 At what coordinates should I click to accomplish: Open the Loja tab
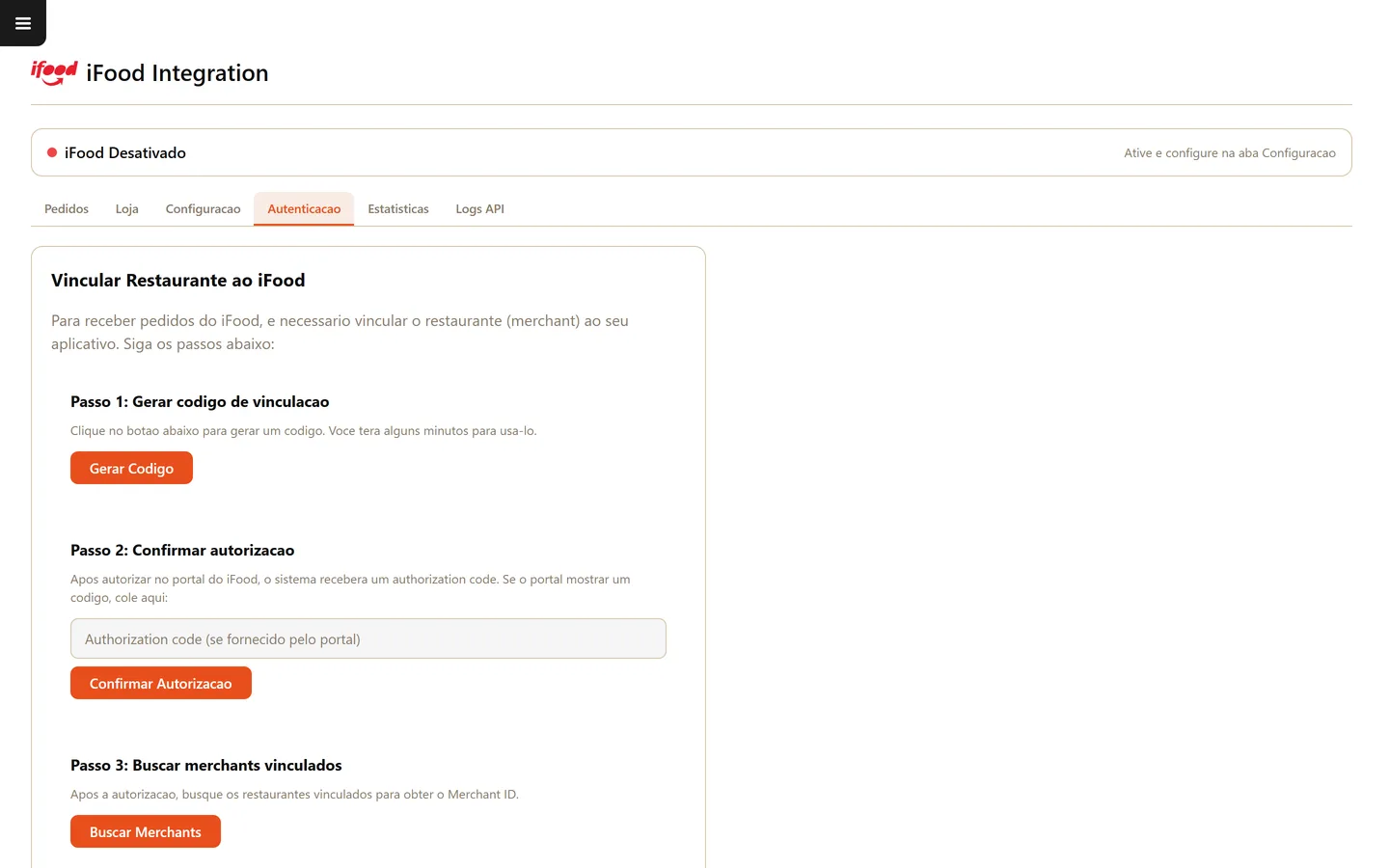tap(127, 209)
